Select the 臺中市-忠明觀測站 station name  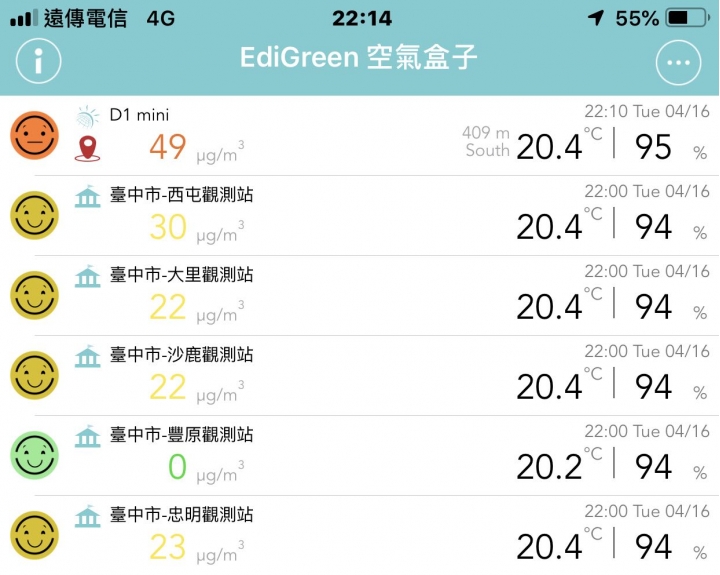(181, 514)
